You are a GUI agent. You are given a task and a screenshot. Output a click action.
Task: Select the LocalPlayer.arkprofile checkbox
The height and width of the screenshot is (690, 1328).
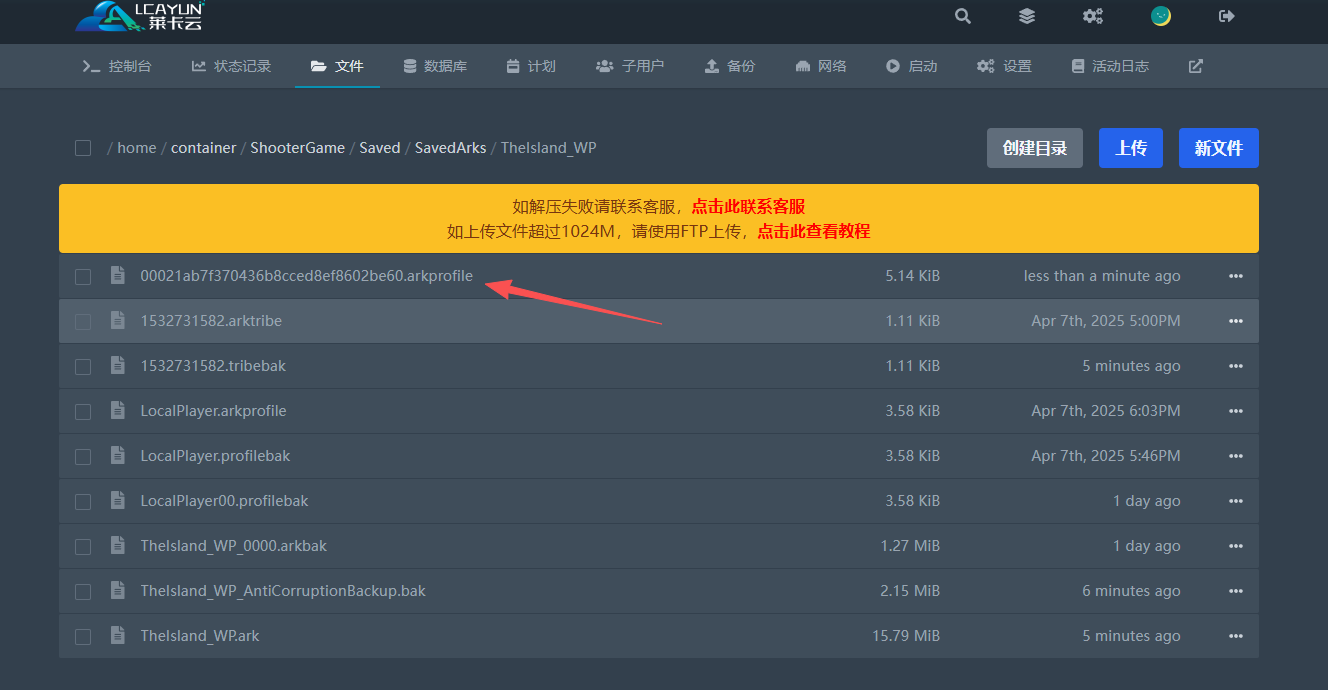[83, 412]
